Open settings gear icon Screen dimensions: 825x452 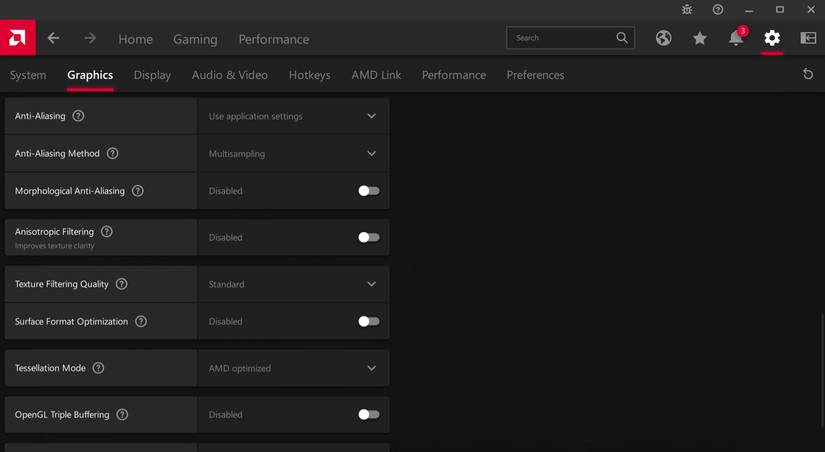[x=772, y=38]
